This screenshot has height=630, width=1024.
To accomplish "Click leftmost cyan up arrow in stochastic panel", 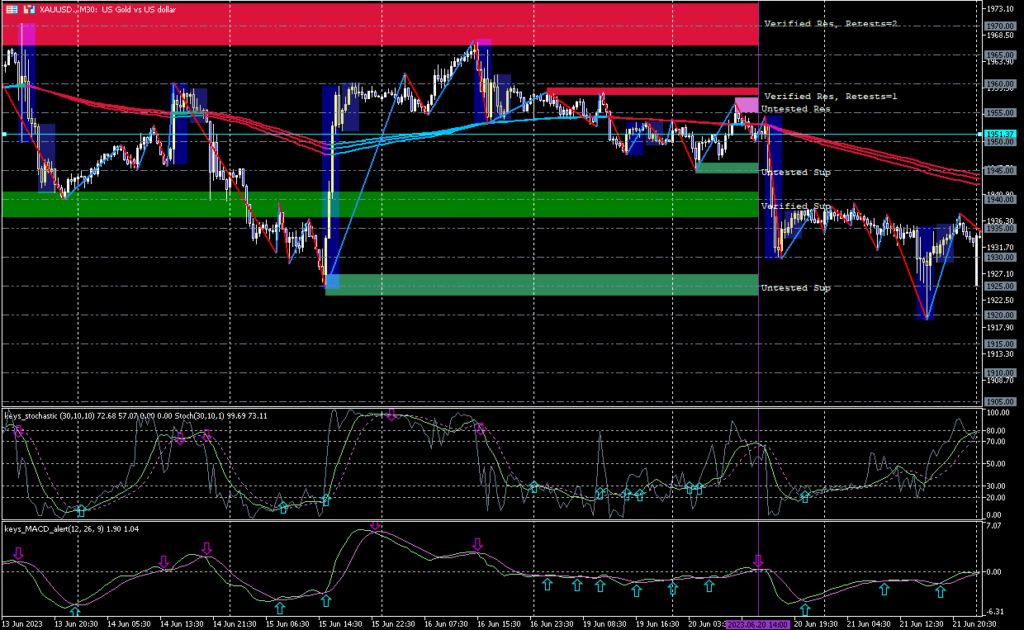I will click(81, 510).
